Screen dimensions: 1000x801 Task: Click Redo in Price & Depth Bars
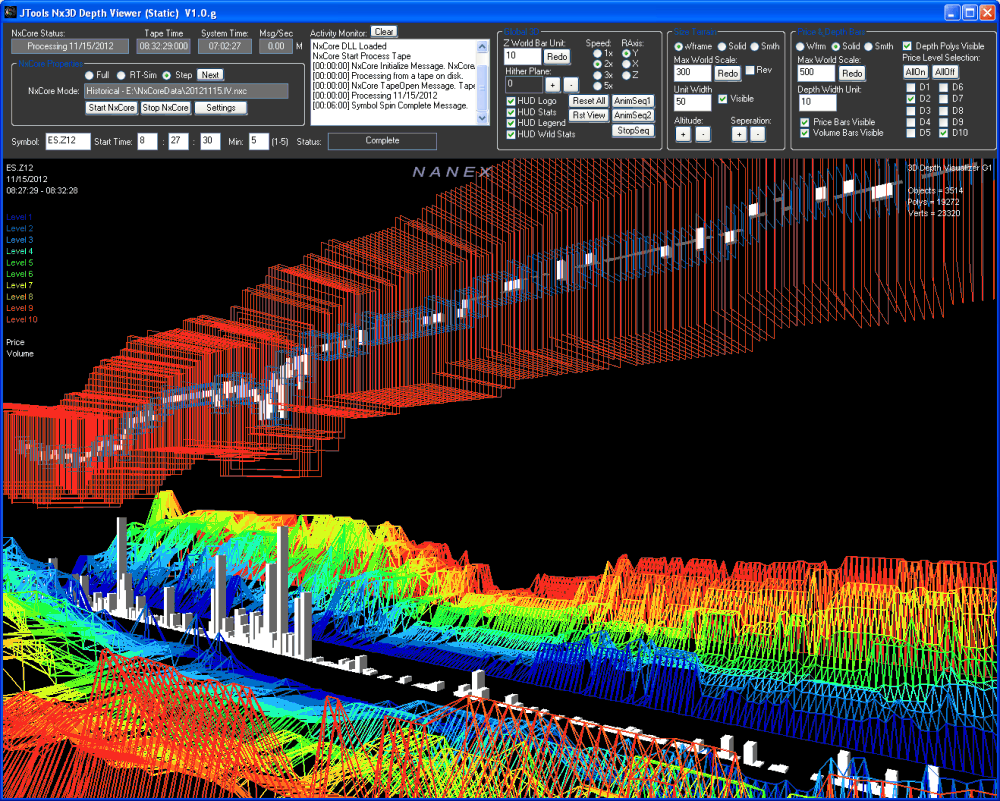852,73
